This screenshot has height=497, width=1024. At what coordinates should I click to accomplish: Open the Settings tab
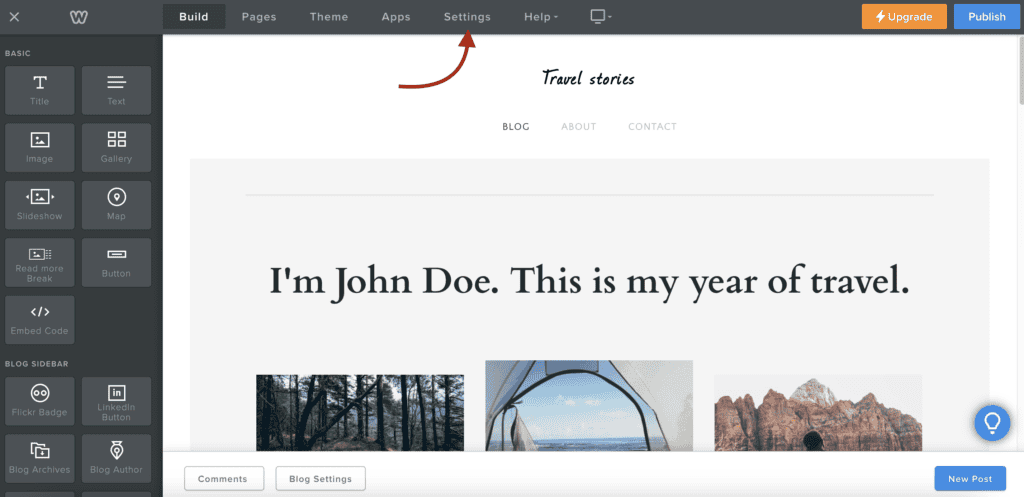coord(467,17)
